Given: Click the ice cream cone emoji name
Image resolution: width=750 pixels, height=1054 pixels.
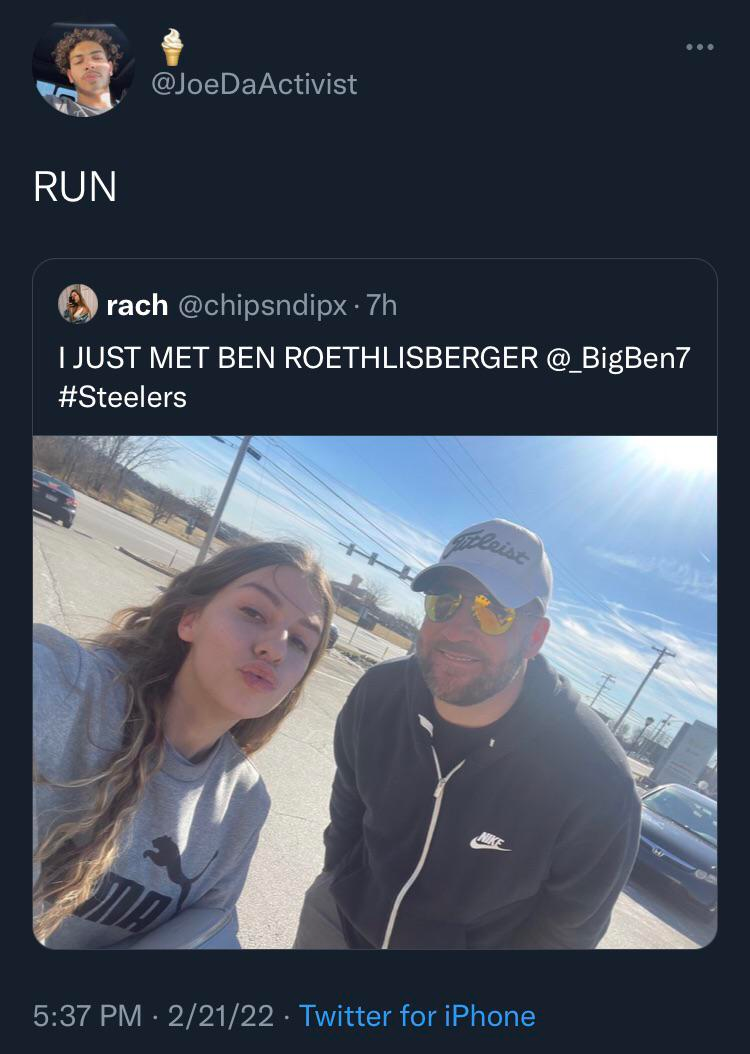Looking at the screenshot, I should (x=172, y=46).
